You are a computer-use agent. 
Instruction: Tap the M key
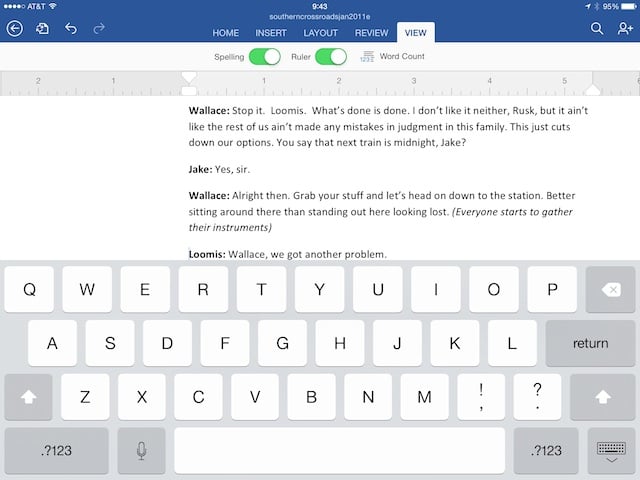coord(424,397)
